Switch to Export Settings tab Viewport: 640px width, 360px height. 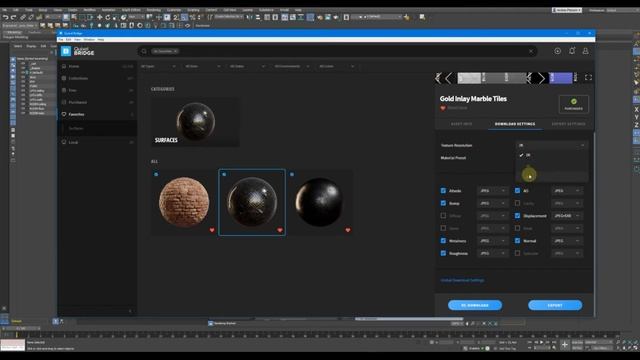pyautogui.click(x=568, y=124)
